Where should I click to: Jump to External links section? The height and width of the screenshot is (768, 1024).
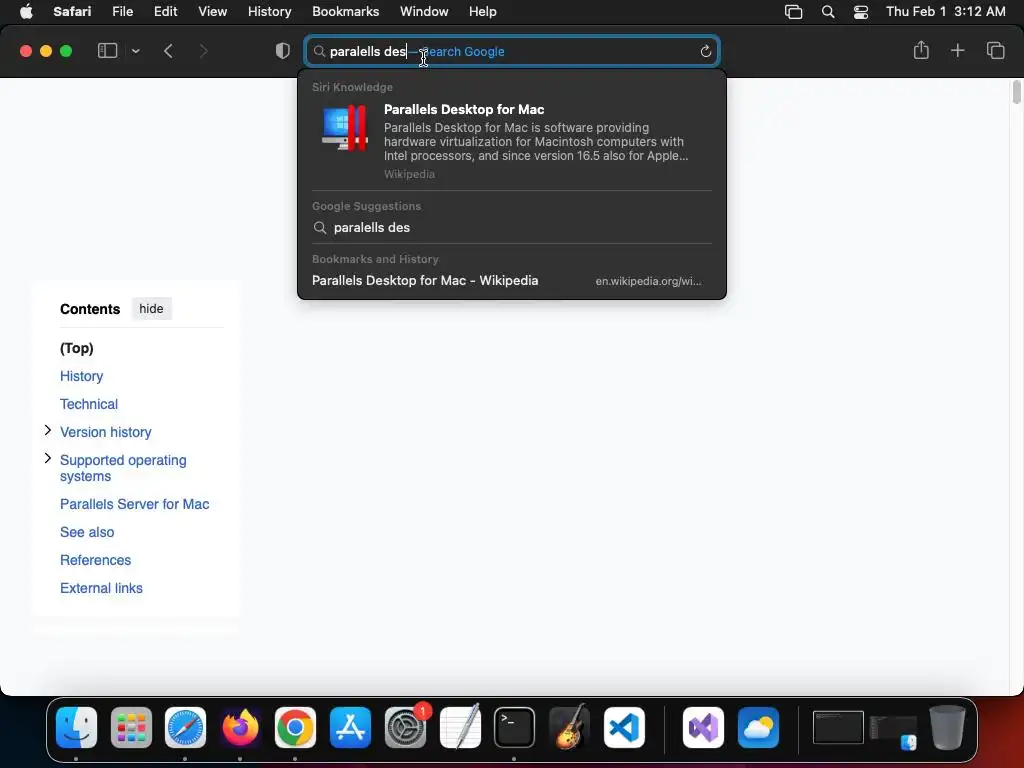coord(101,588)
